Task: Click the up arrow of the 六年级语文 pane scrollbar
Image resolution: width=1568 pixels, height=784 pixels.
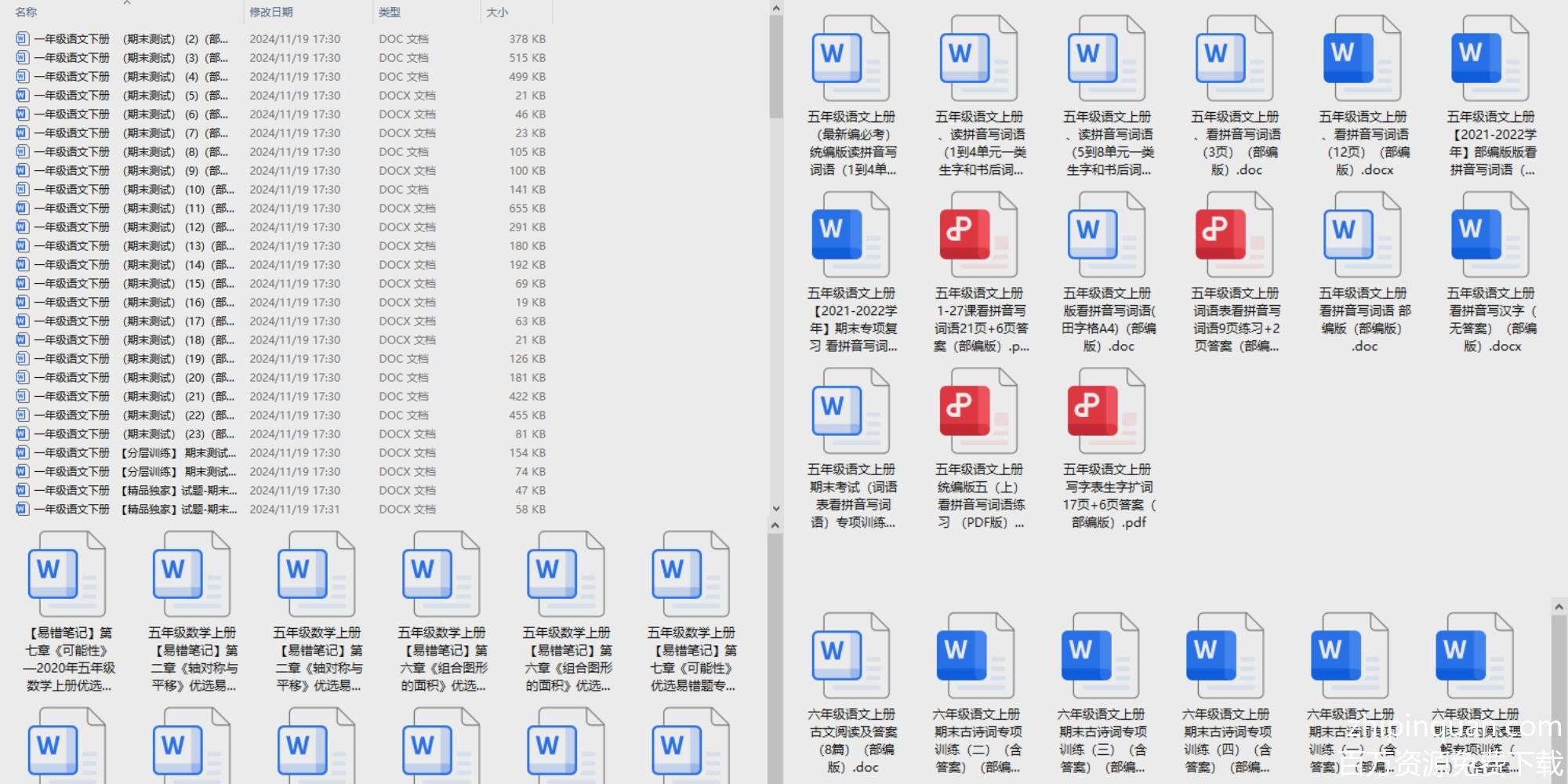Action: (x=1559, y=607)
